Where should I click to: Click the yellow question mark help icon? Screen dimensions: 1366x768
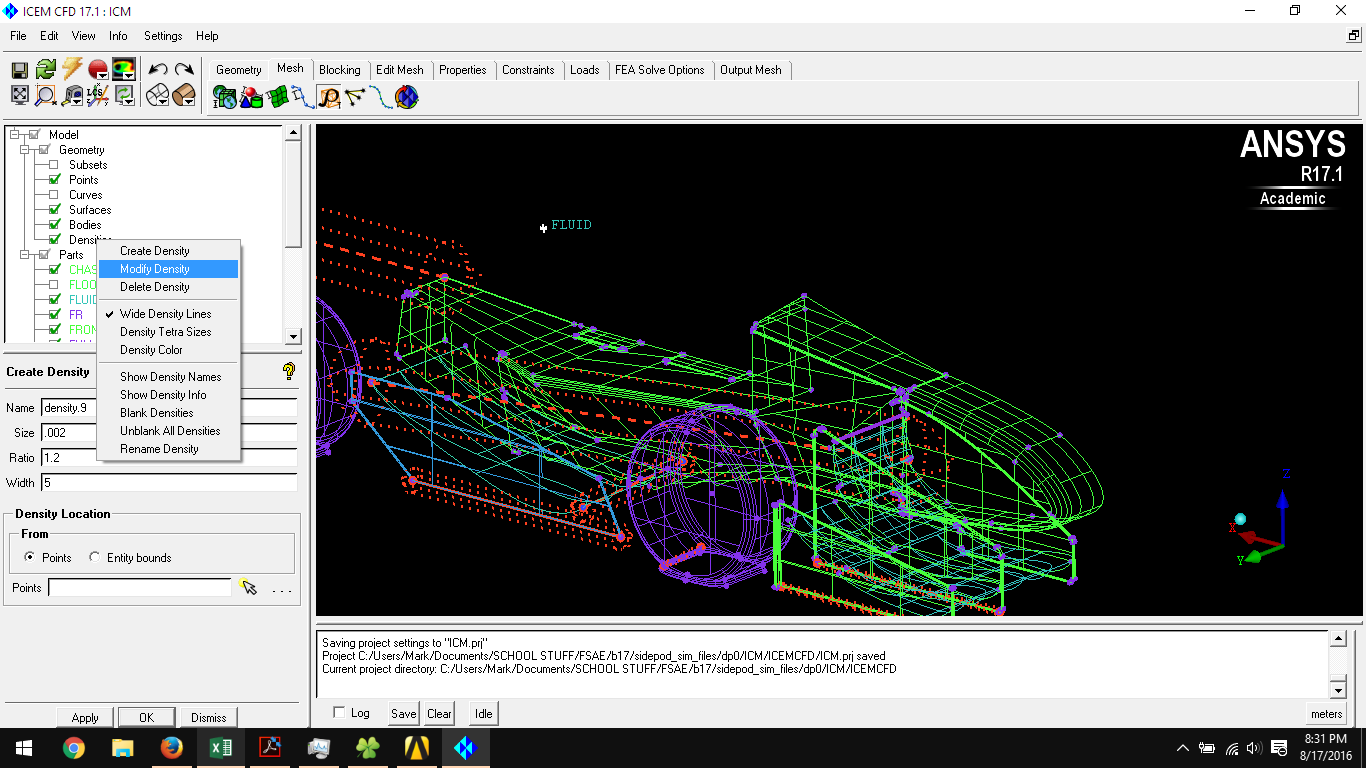pos(289,372)
